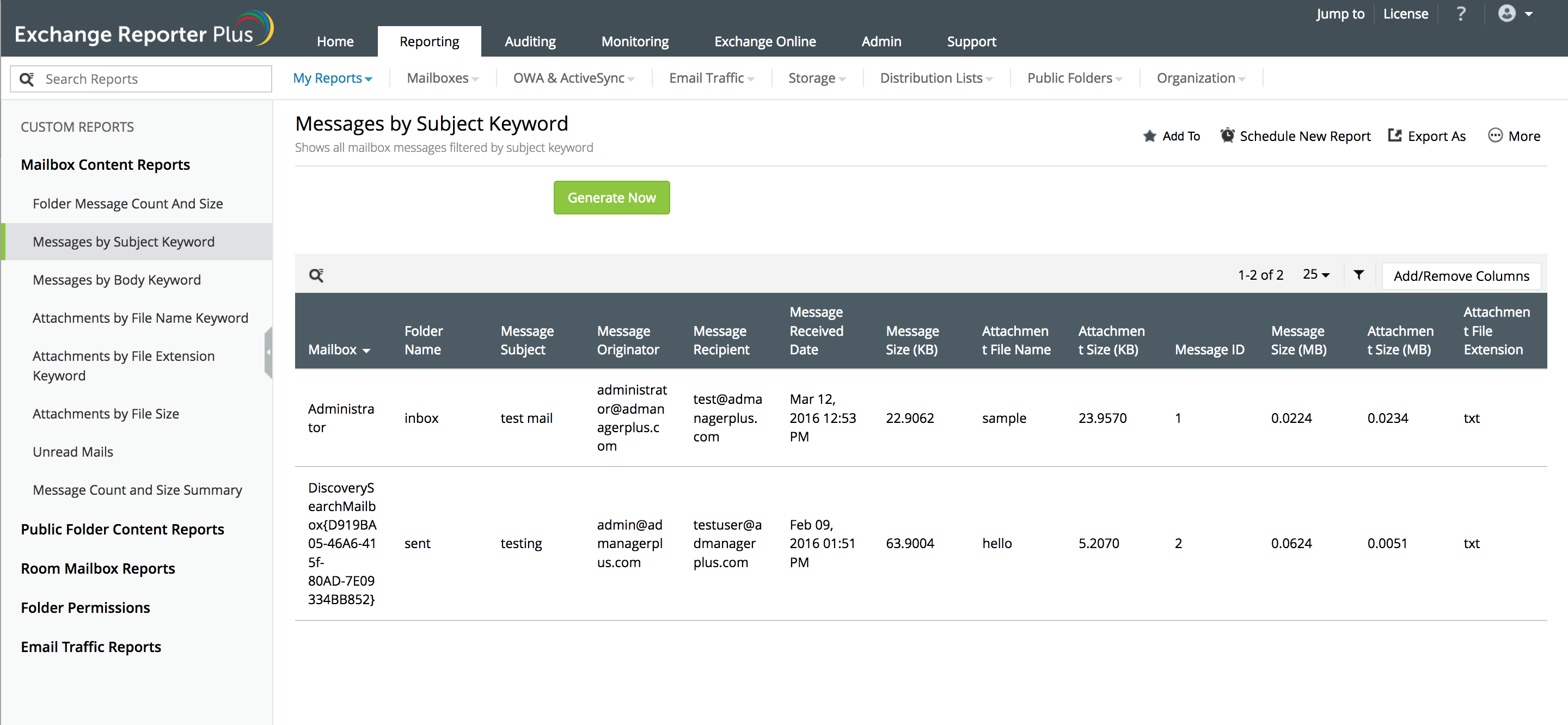This screenshot has height=725, width=1568.
Task: Open Messages by Body Keyword report
Action: pos(117,280)
